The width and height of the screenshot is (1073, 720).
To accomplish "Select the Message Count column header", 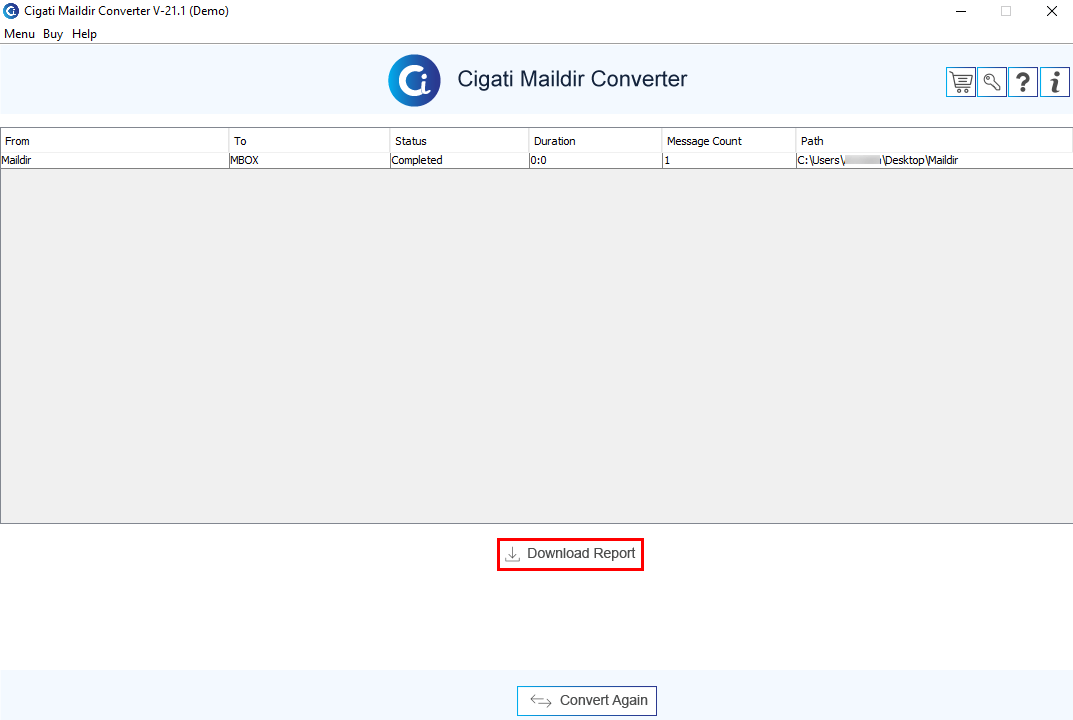I will [729, 141].
